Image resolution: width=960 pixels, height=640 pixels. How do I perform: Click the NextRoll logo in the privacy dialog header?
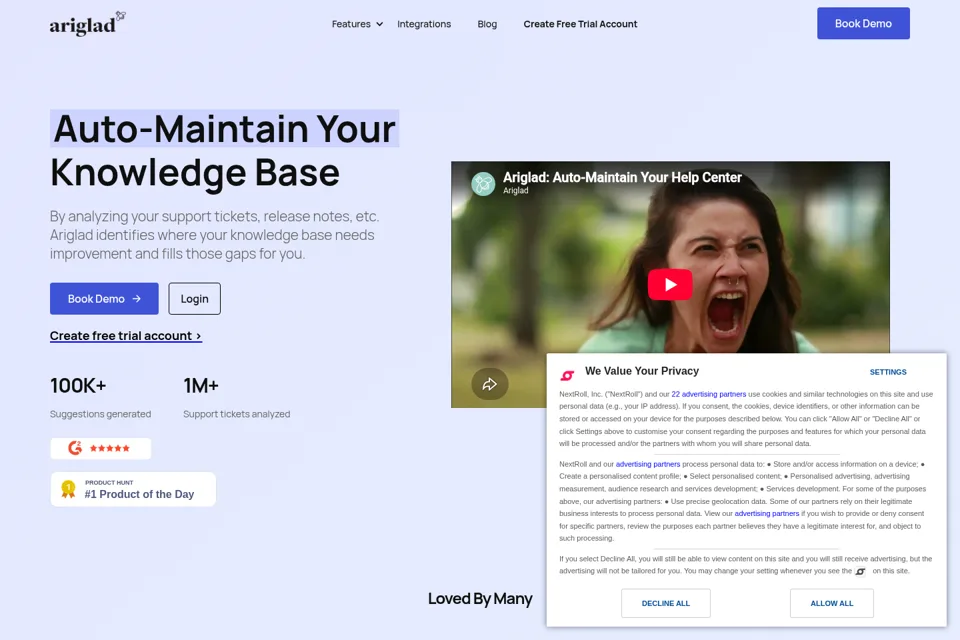(568, 375)
